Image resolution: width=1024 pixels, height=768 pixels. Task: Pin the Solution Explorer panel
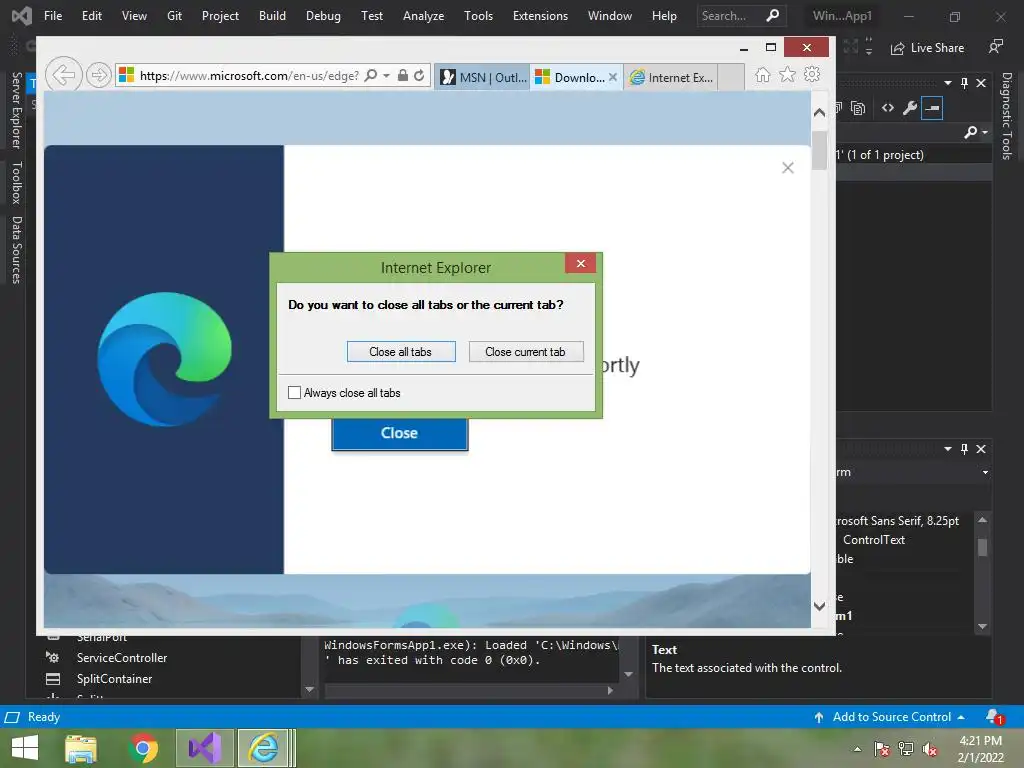965,83
